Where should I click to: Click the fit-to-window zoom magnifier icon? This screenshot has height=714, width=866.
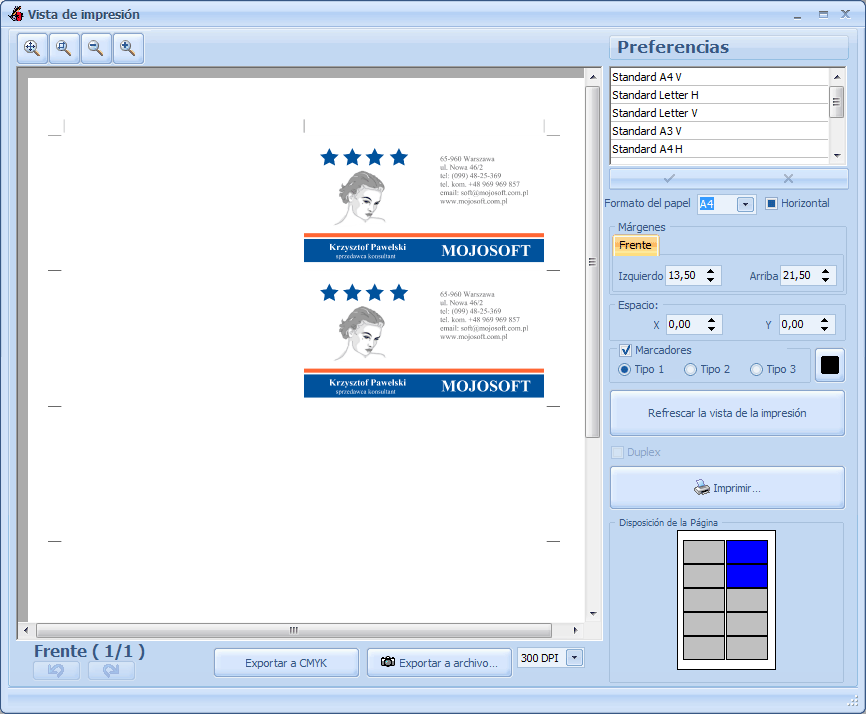(32, 49)
